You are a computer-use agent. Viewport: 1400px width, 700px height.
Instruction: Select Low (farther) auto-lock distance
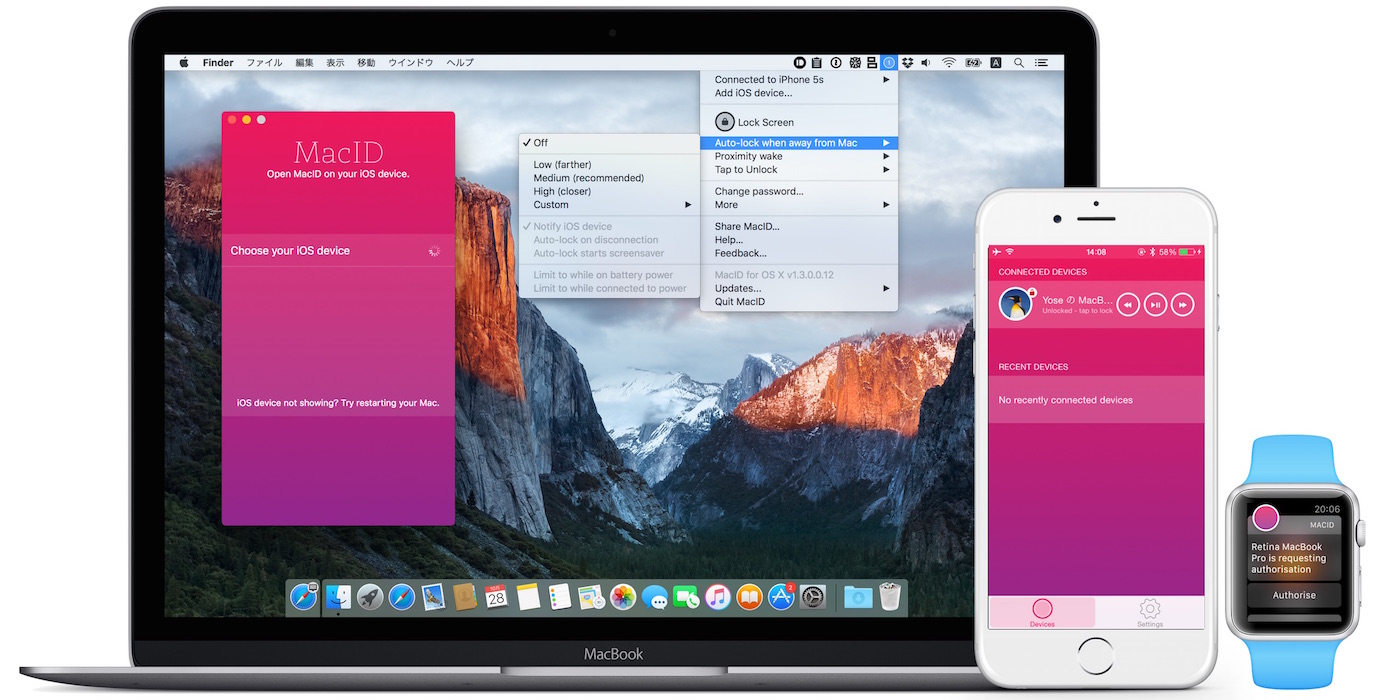click(609, 165)
